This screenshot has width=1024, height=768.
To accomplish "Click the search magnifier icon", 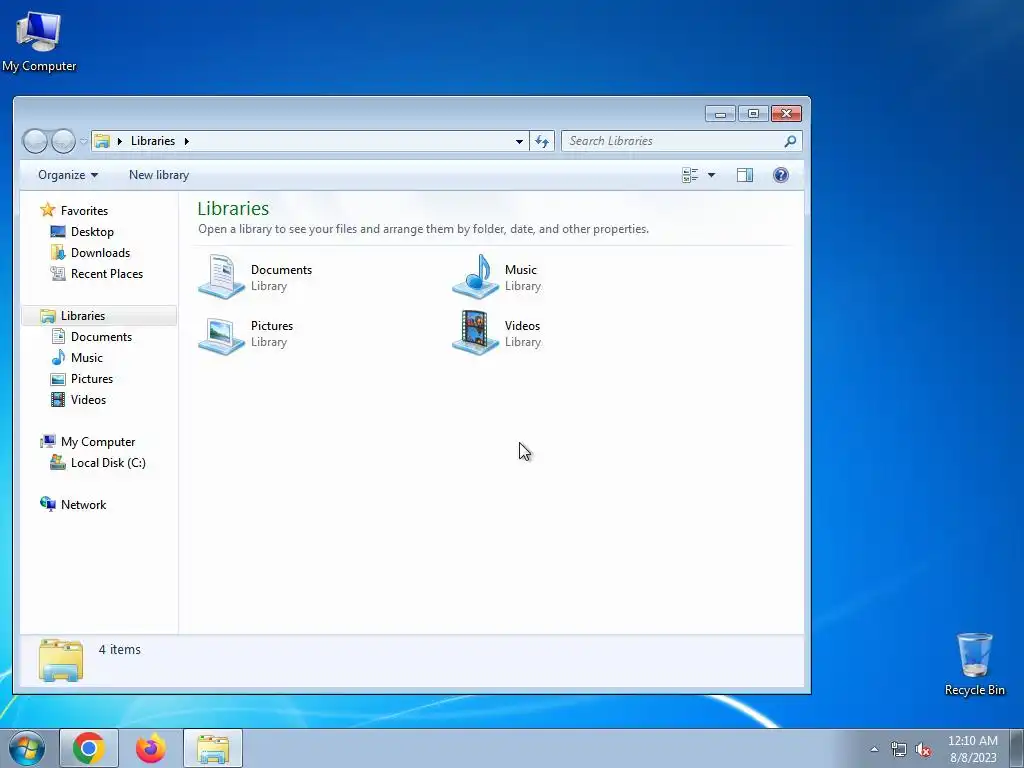I will pos(790,141).
